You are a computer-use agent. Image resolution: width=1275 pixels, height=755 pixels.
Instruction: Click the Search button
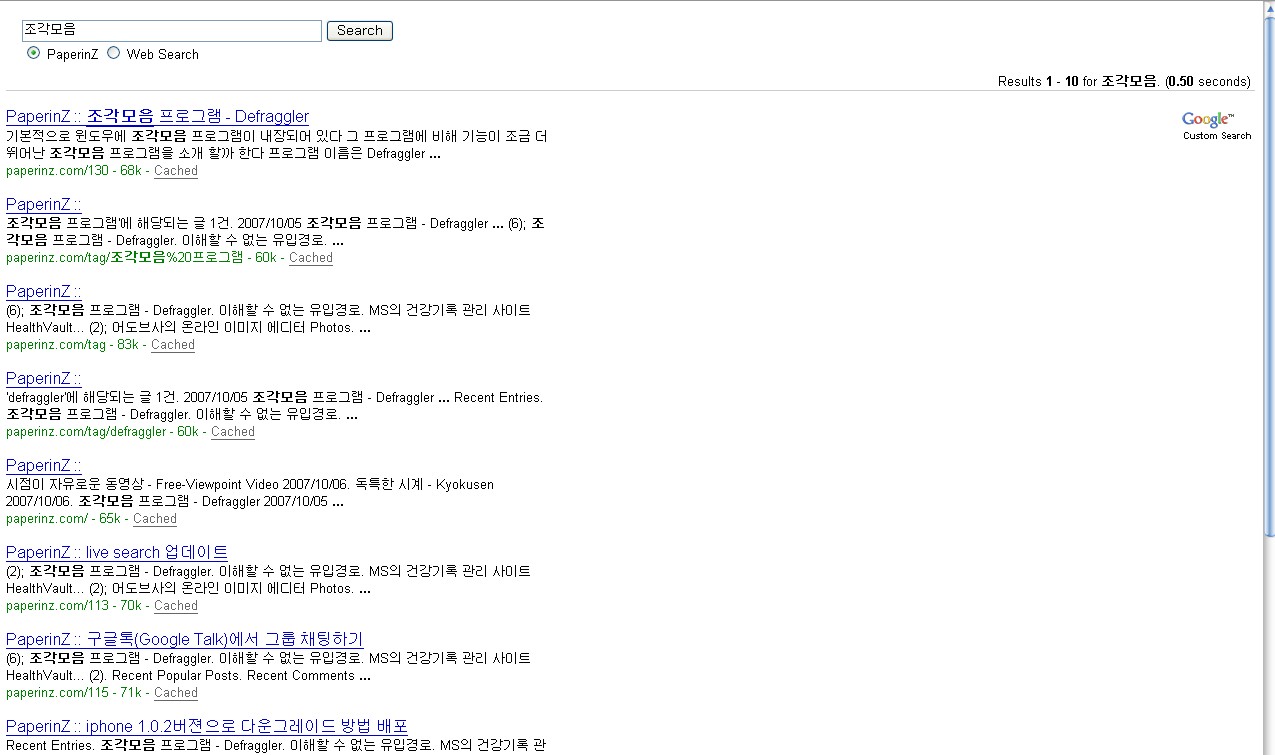[360, 31]
